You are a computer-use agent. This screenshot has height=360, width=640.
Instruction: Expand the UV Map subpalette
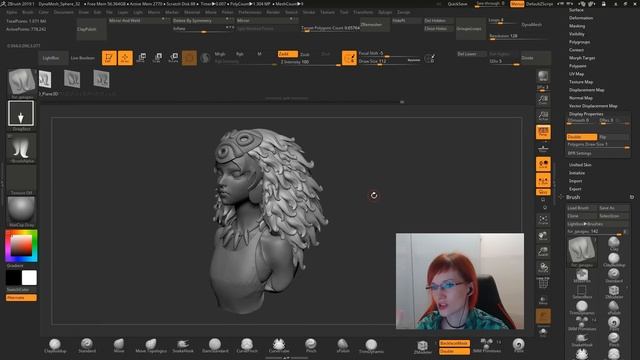tap(576, 74)
